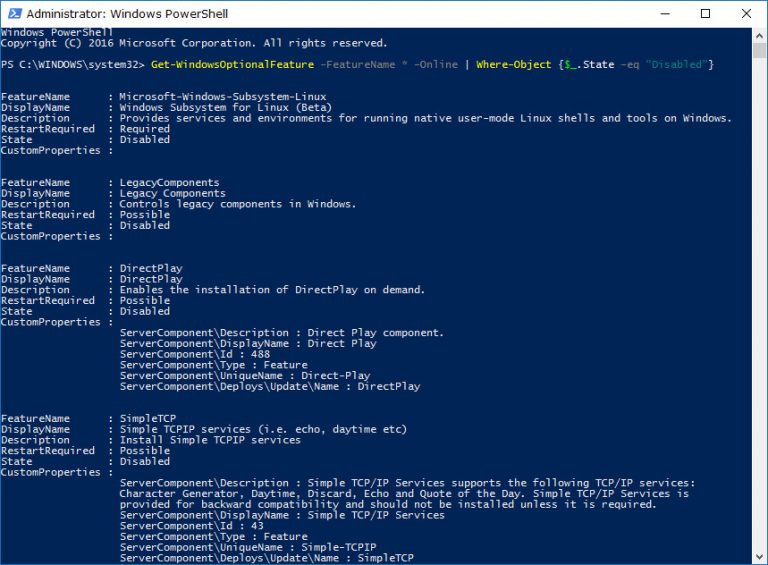The height and width of the screenshot is (565, 768).
Task: Click the ServerComponent\Id : 488 line
Action: click(195, 354)
